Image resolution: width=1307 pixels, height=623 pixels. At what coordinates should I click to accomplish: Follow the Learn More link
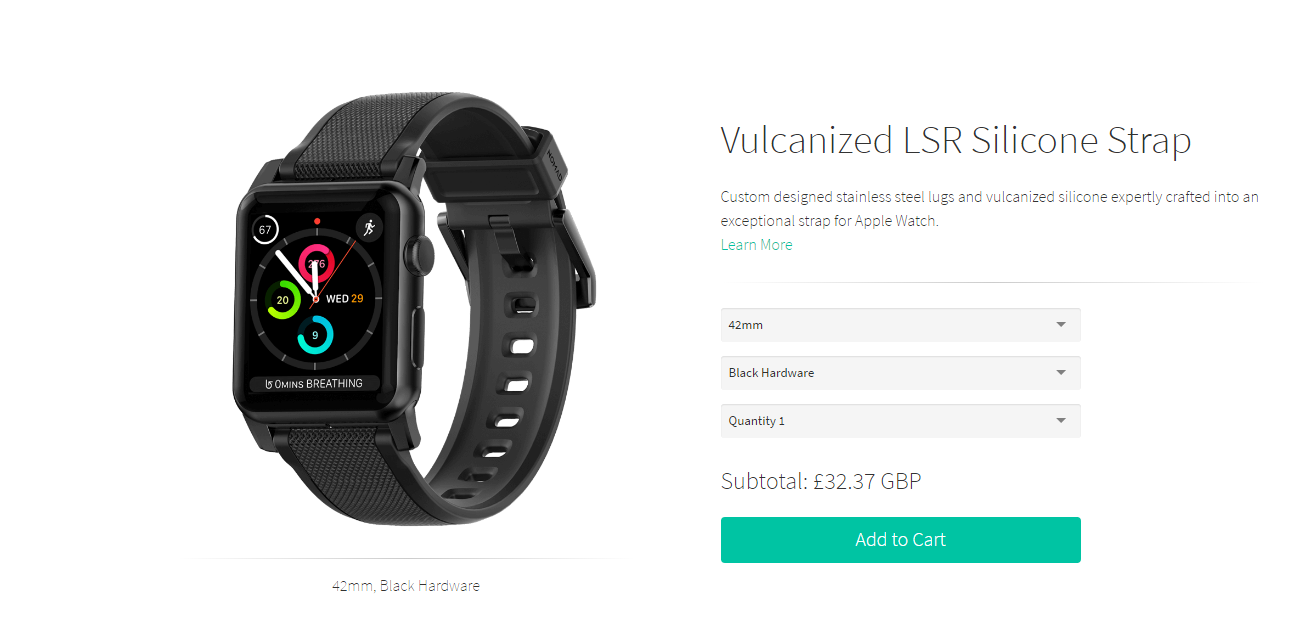(756, 245)
